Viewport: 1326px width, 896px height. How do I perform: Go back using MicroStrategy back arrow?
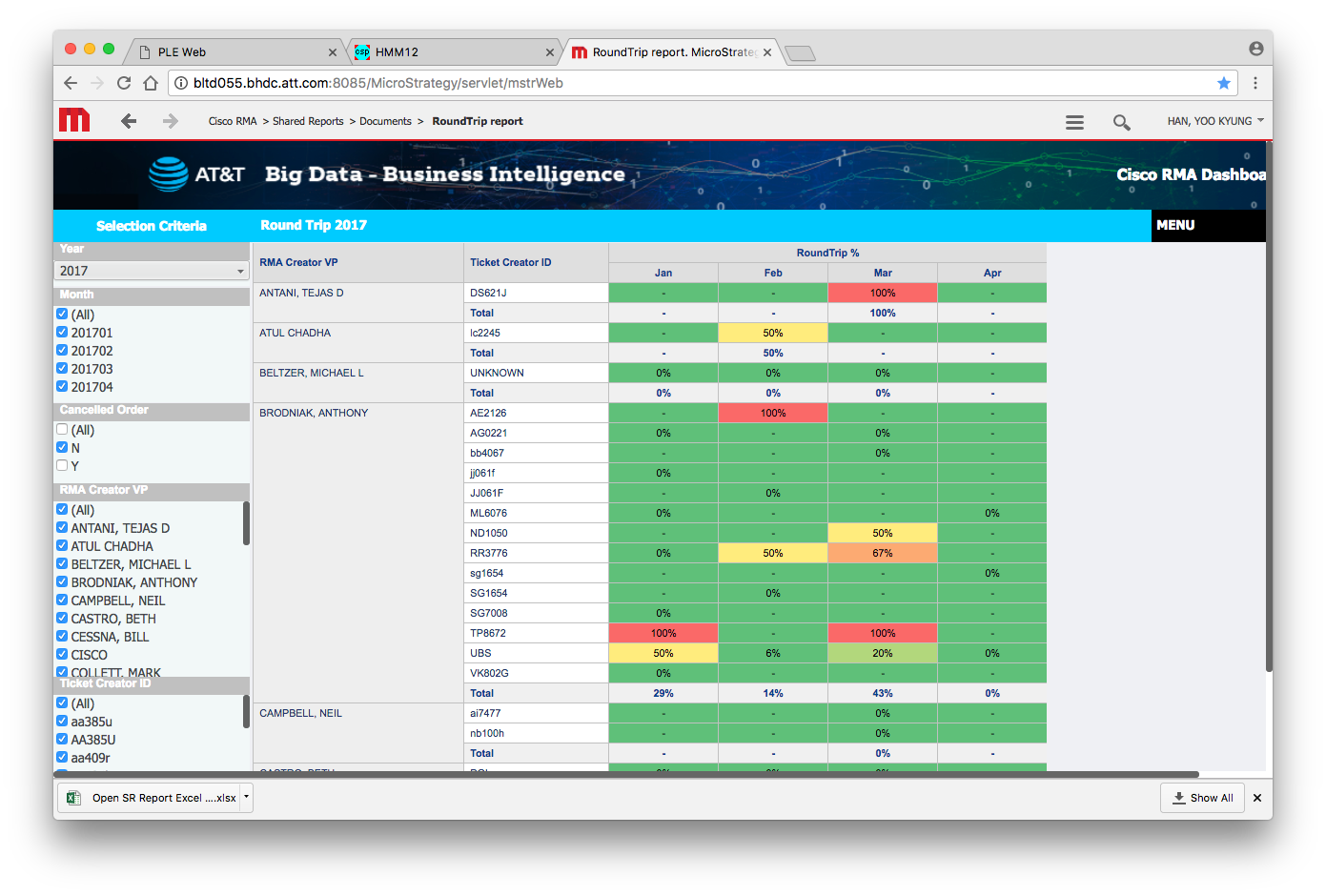pos(129,121)
